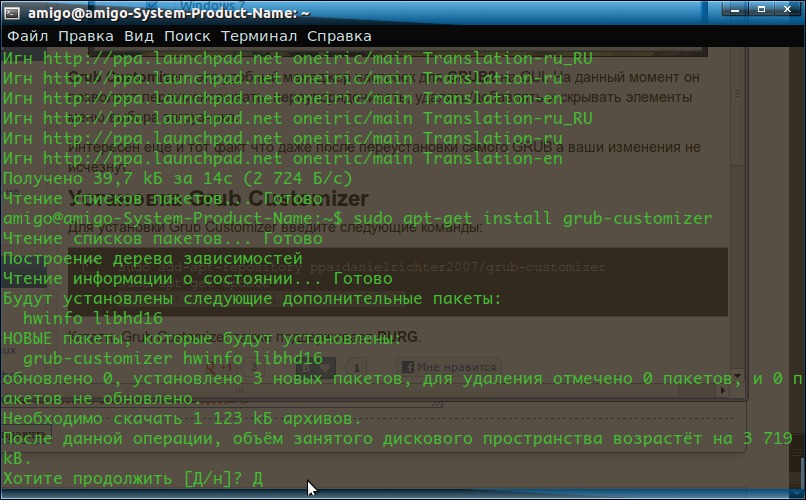
Task: Open the Справка menu
Action: pos(339,36)
